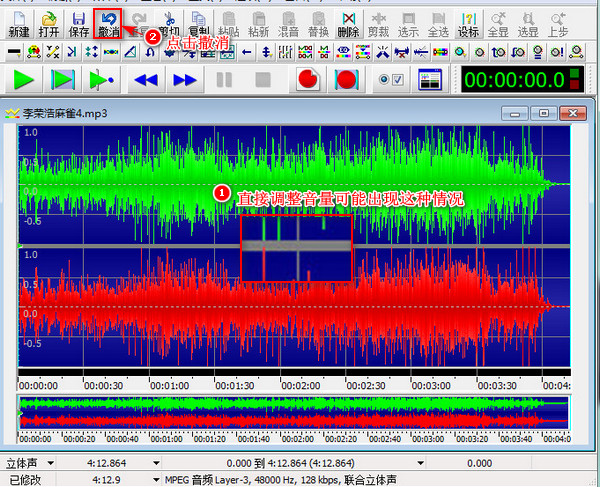Click the green level indicator beside the timer
Viewport: 600px width, 487px height.
[574, 73]
